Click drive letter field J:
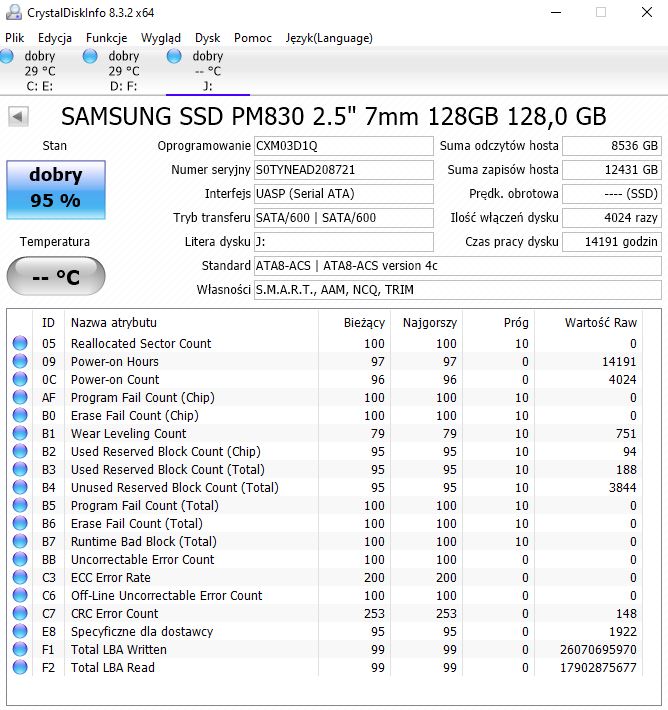The height and width of the screenshot is (710, 668). pyautogui.click(x=343, y=242)
